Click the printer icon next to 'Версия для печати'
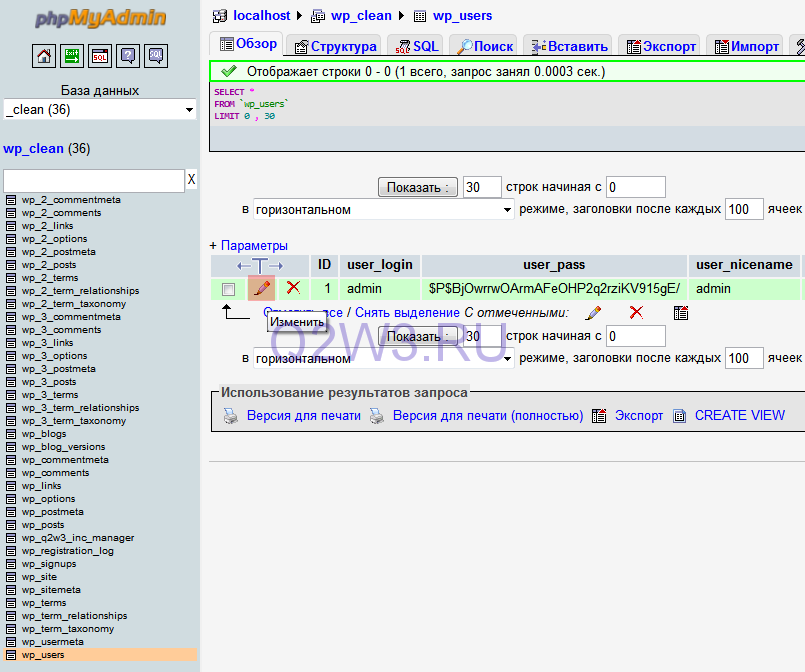The height and width of the screenshot is (672, 805). click(231, 416)
